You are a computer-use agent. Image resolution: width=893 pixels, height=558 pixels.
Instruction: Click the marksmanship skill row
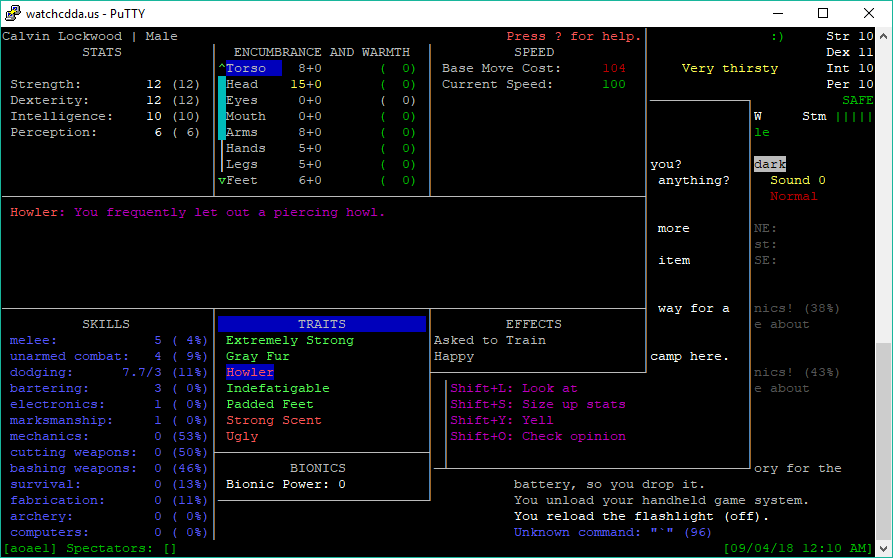pos(109,420)
